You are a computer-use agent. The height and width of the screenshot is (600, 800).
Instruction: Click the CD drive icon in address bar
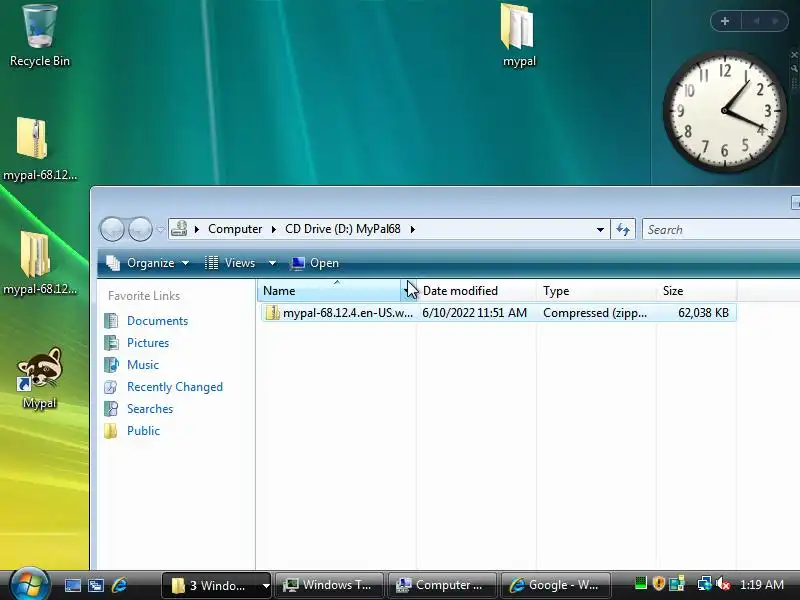click(x=179, y=229)
